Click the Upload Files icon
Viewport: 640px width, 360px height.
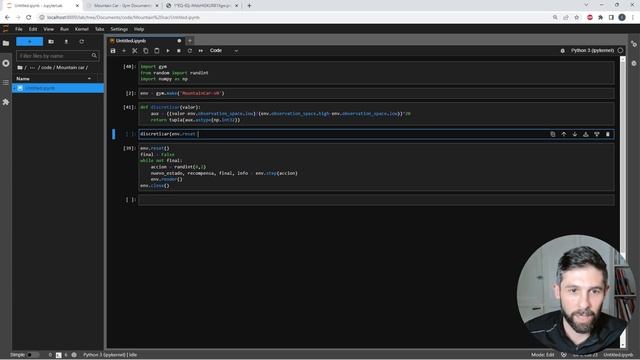(66, 42)
